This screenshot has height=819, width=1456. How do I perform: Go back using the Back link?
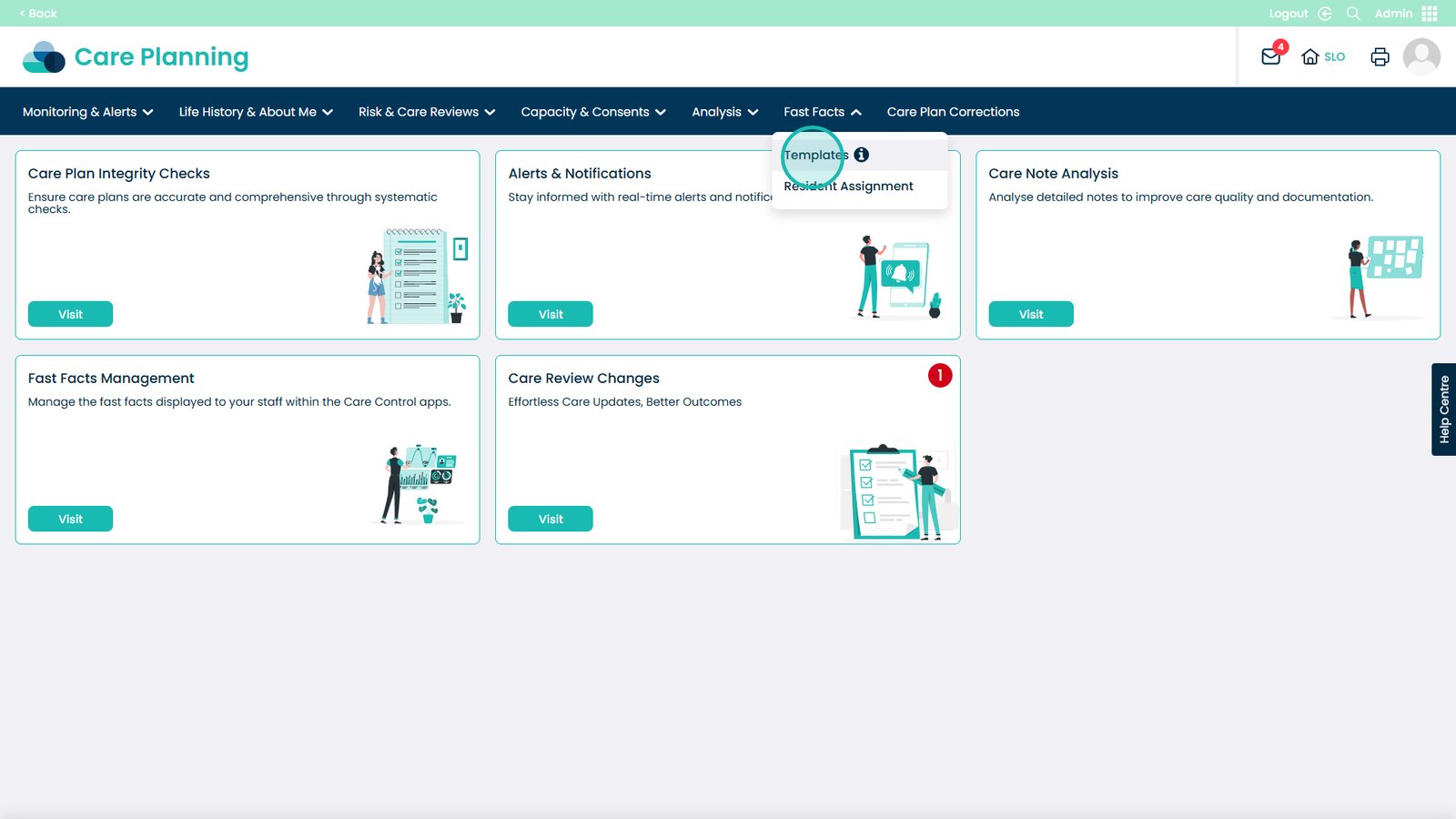tap(38, 14)
